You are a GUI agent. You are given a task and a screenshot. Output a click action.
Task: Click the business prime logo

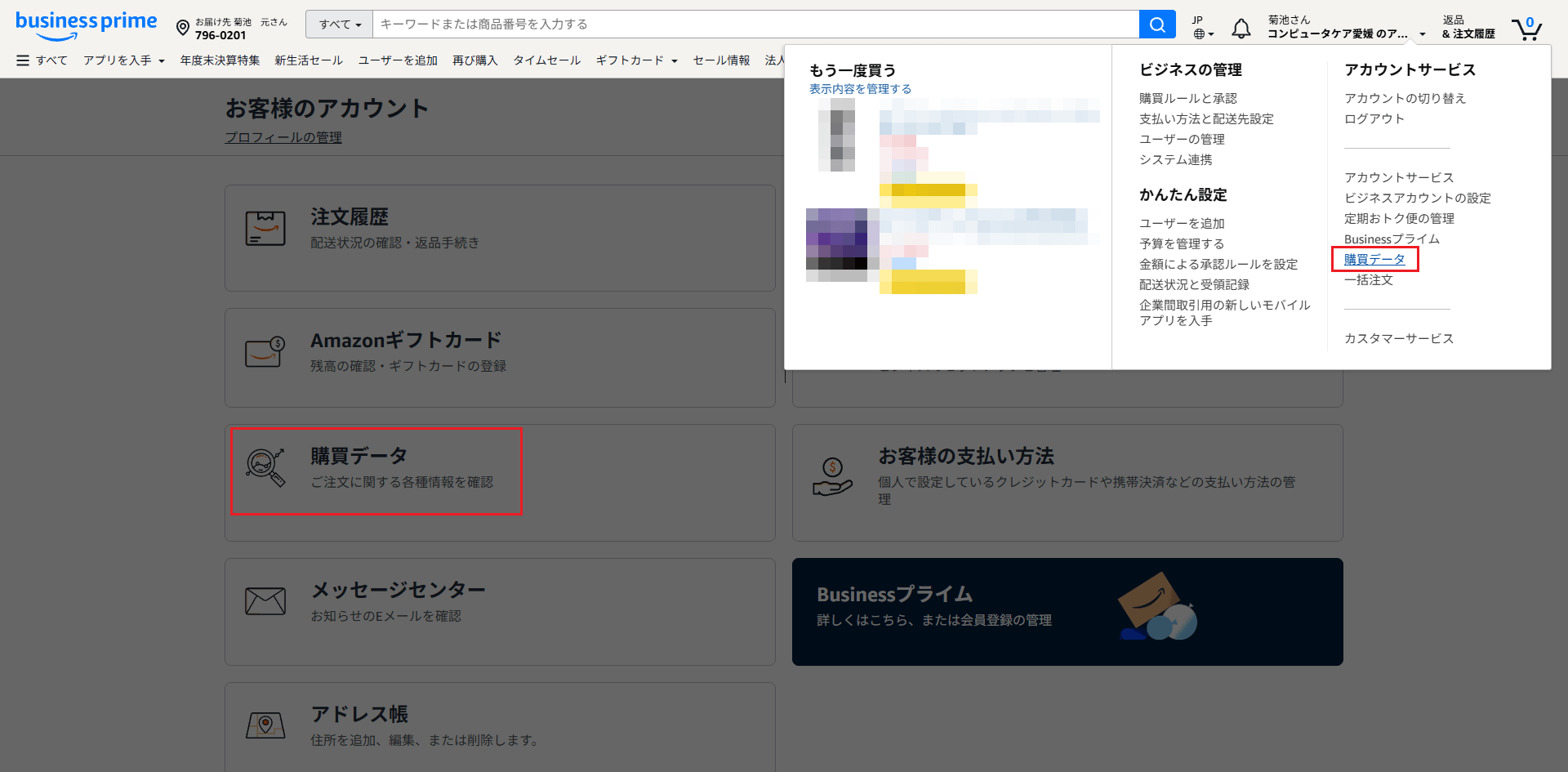(x=86, y=25)
